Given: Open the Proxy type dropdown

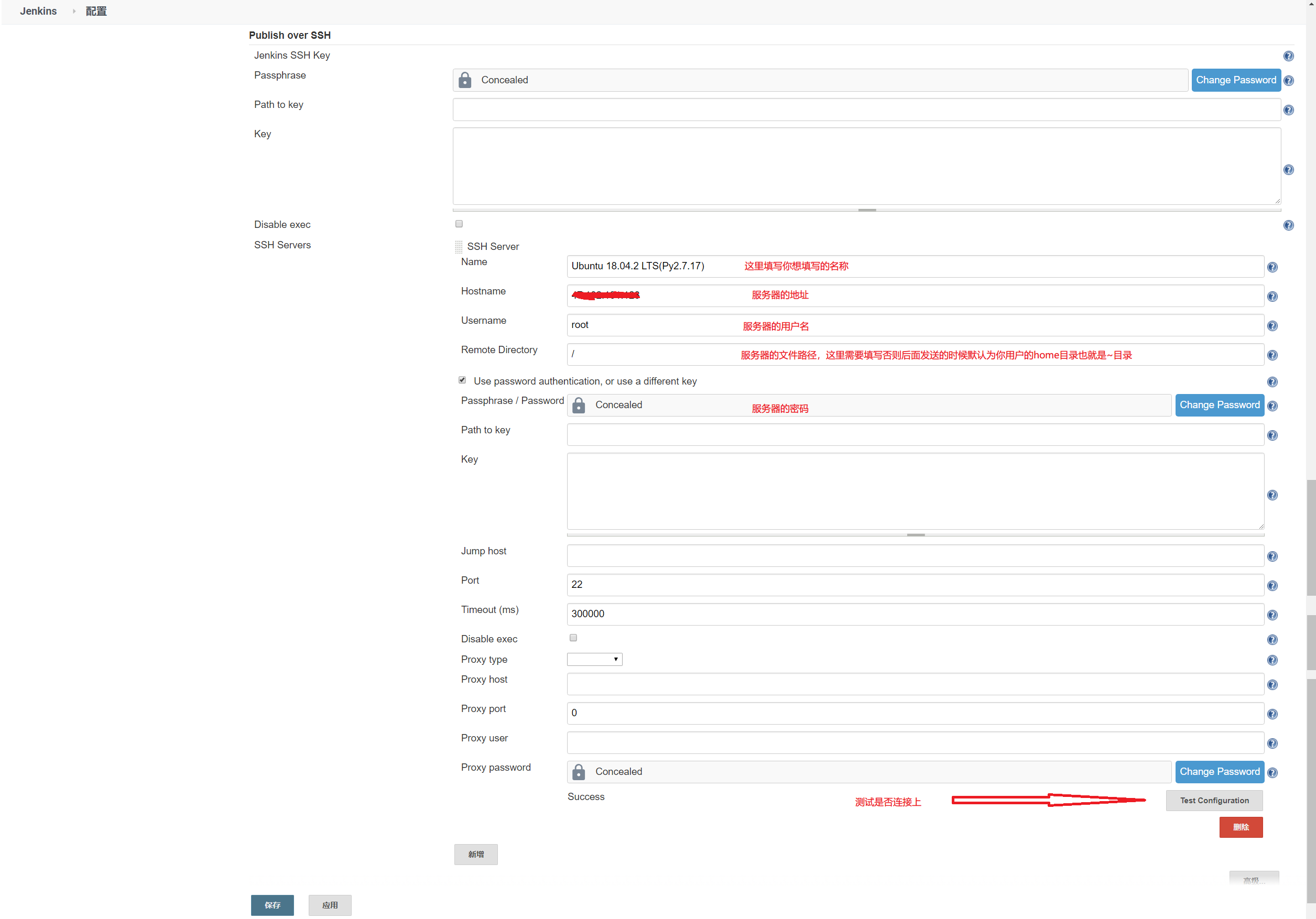Looking at the screenshot, I should coord(594,659).
